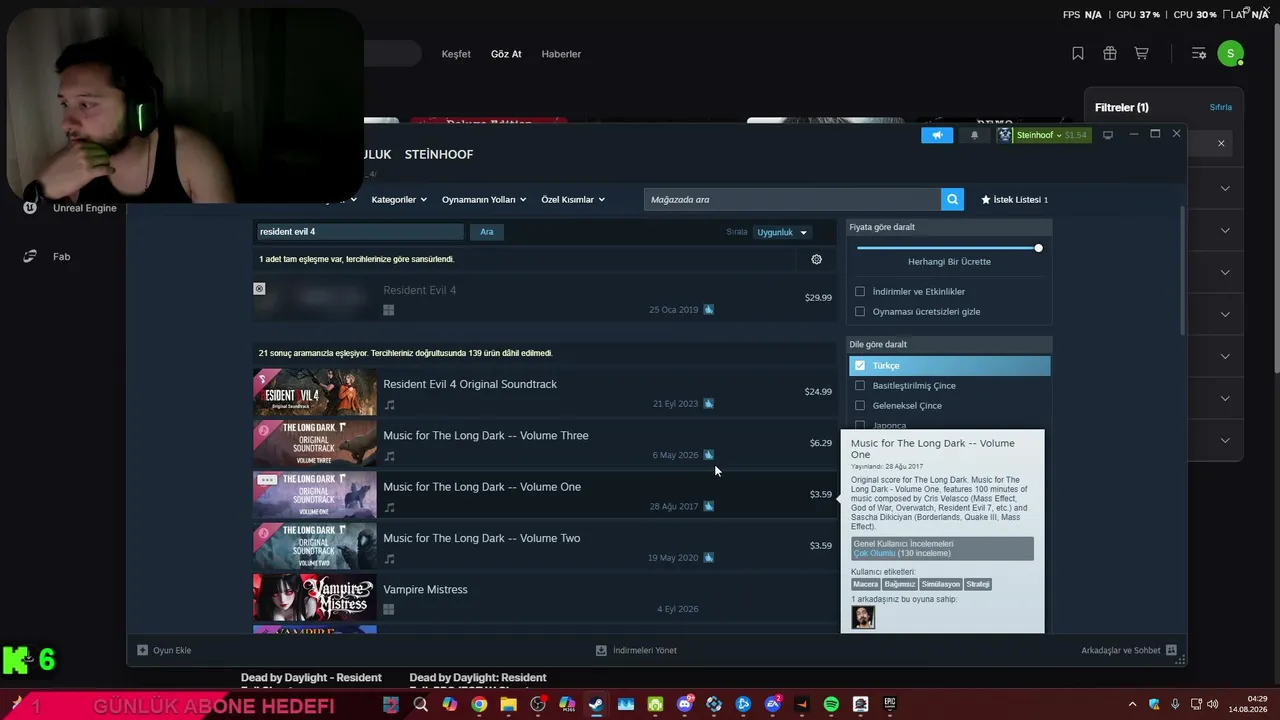The width and height of the screenshot is (1280, 720).
Task: Open the volume speaker tray icon
Action: pyautogui.click(x=1213, y=704)
